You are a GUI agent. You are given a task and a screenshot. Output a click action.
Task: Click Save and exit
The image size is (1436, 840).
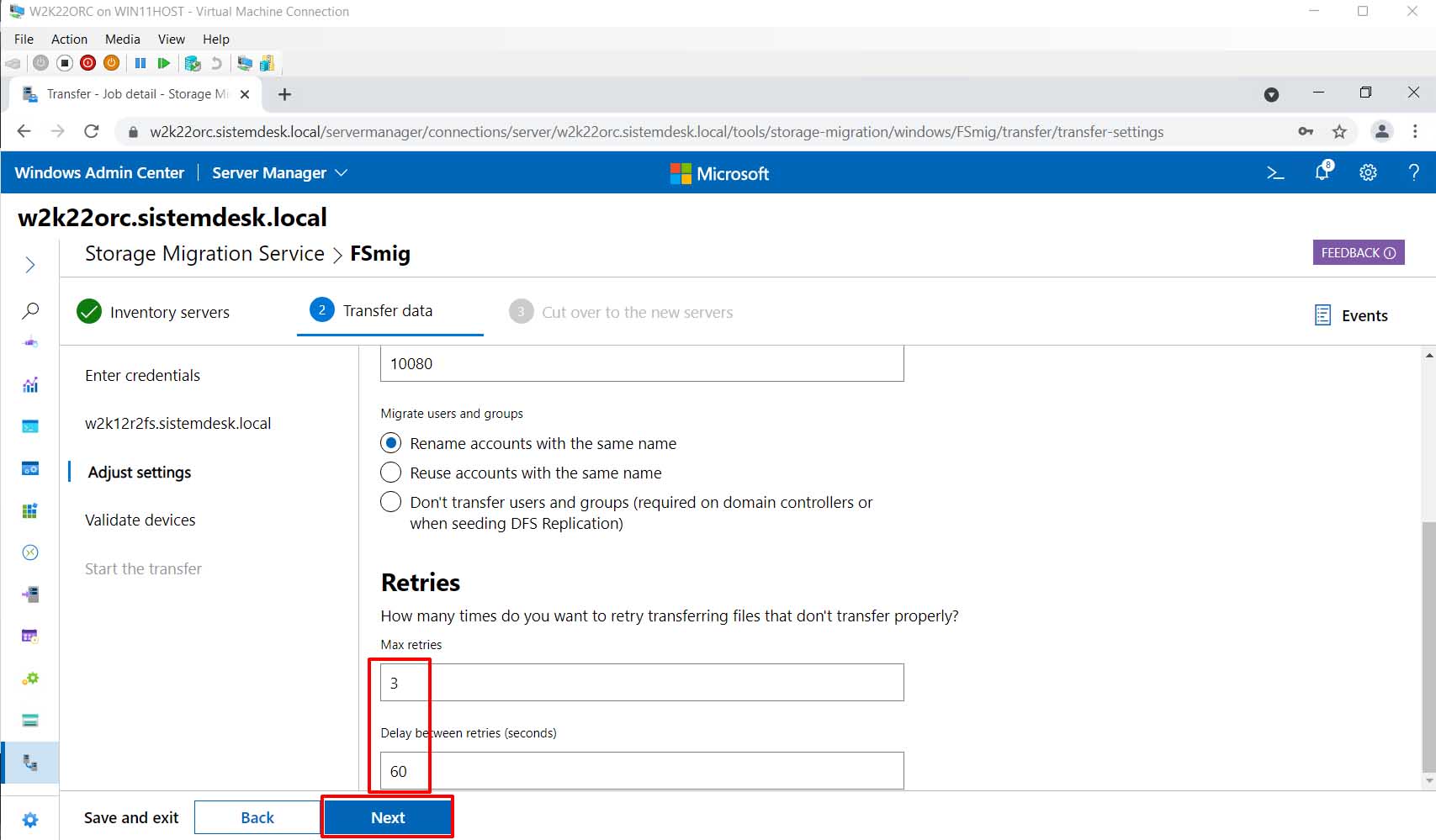[131, 817]
